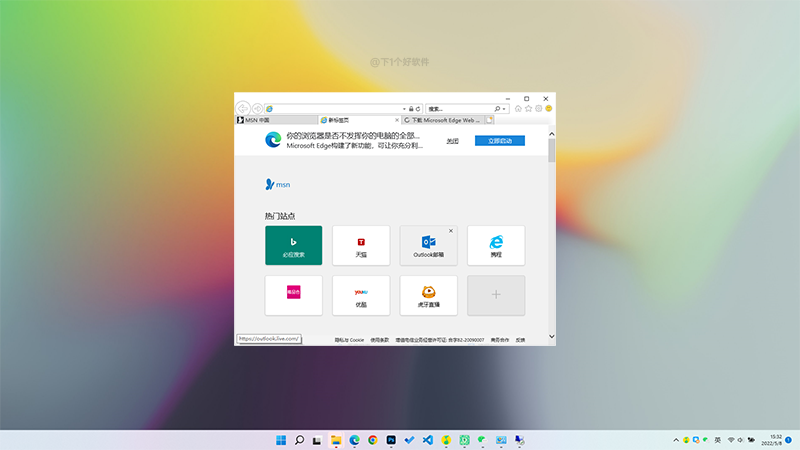The image size is (800, 450).
Task: Open the Outlook mail tile
Action: (428, 245)
